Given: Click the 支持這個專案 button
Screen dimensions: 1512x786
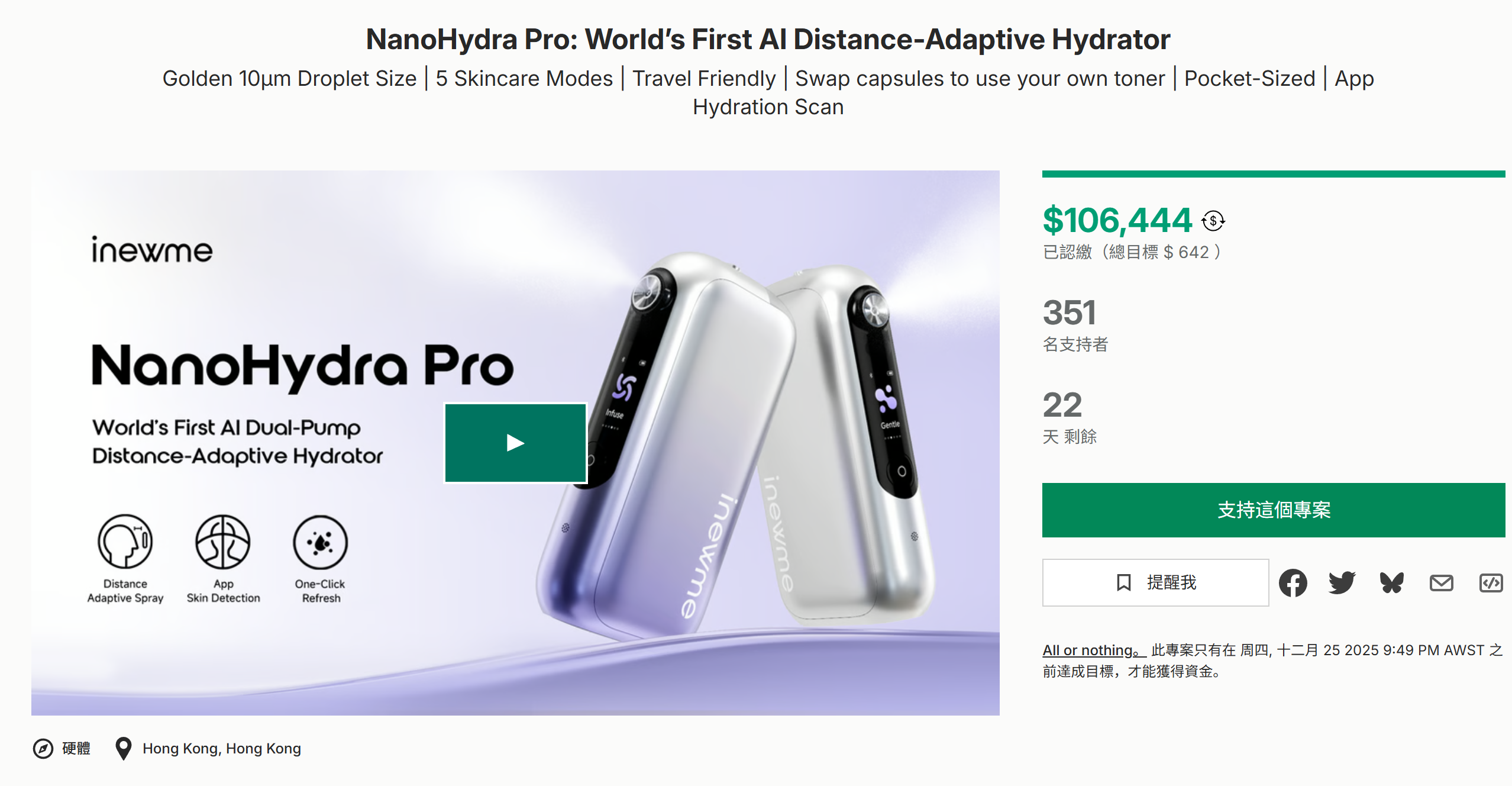Looking at the screenshot, I should click(1274, 510).
